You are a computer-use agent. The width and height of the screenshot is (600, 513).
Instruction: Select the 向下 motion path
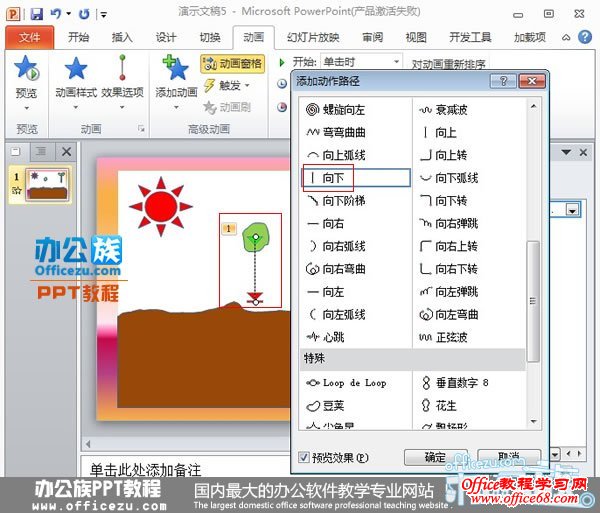pyautogui.click(x=356, y=178)
